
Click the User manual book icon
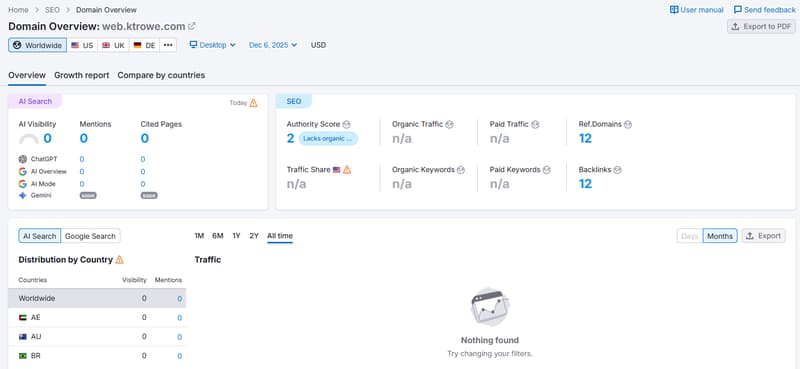click(674, 10)
